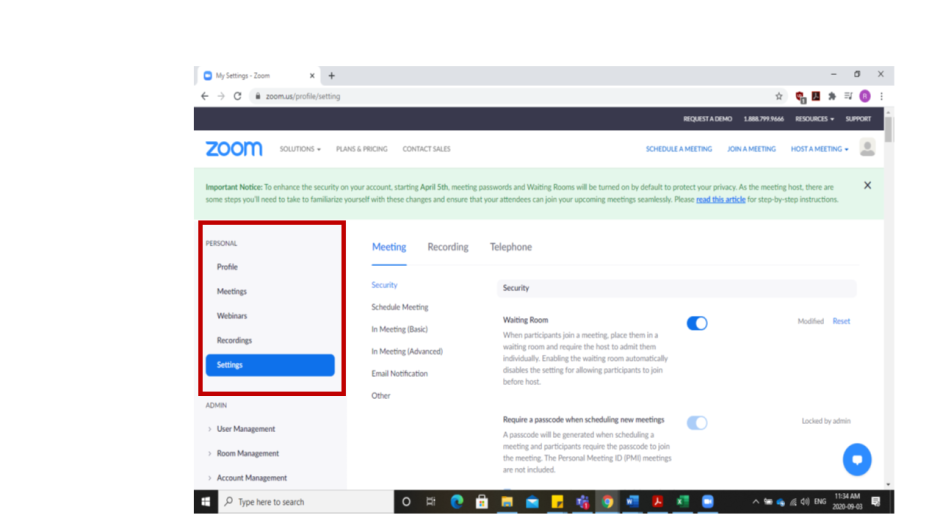Launch Microsoft Edge from taskbar
940x529 pixels.
click(x=457, y=501)
